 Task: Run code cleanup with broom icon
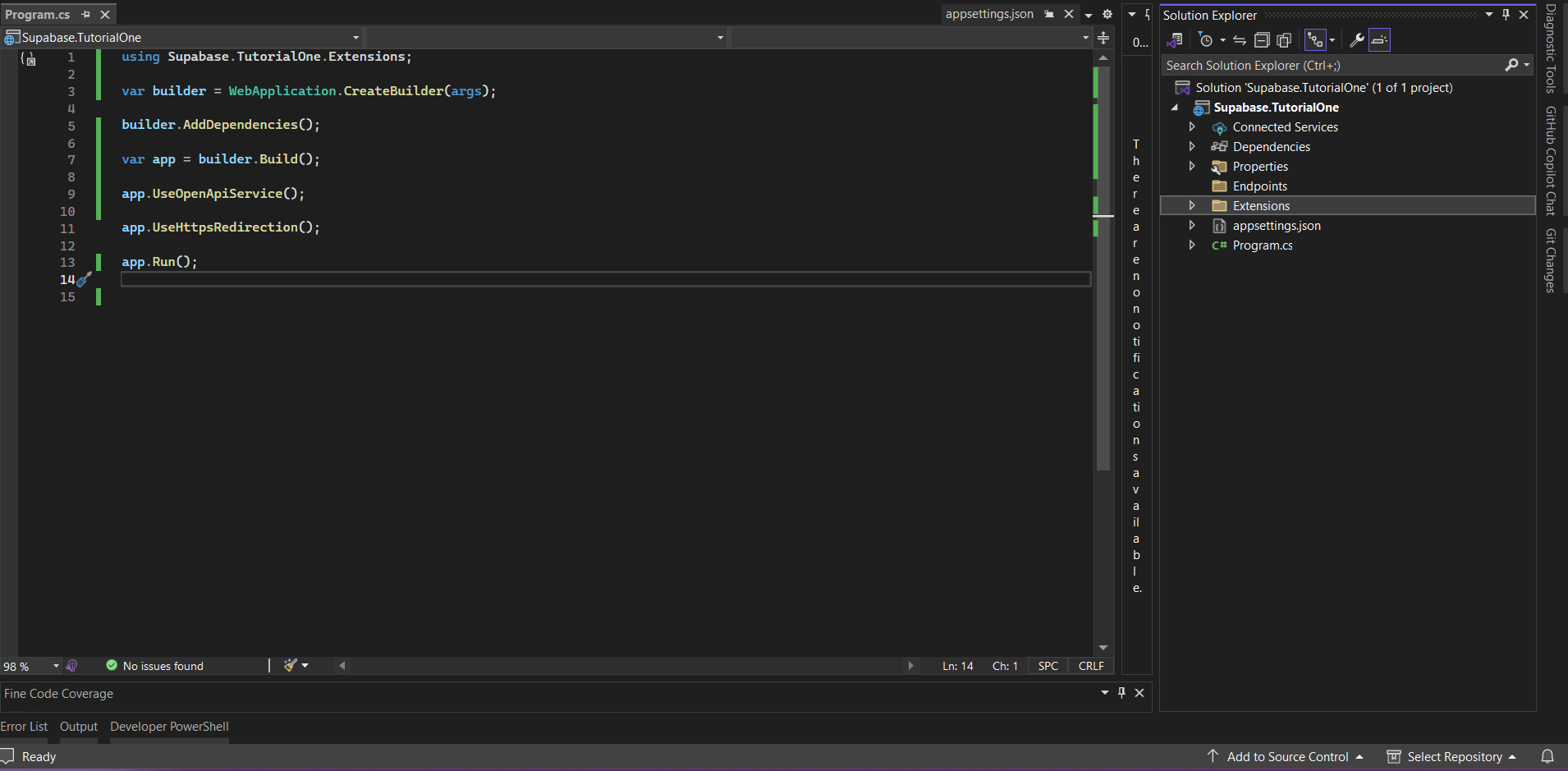tap(290, 666)
